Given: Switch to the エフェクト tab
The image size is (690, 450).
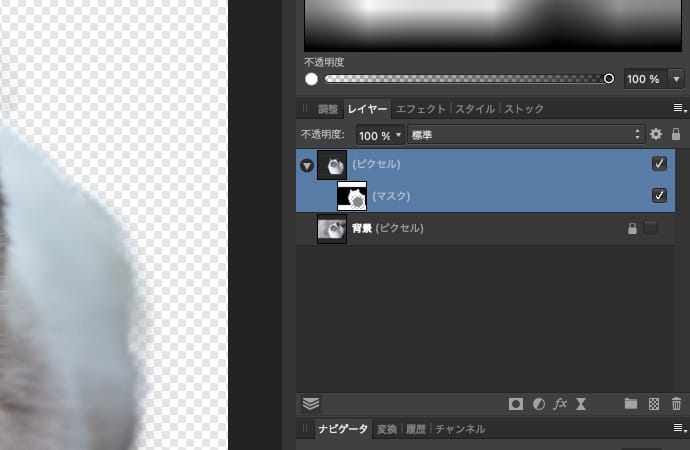Looking at the screenshot, I should click(420, 108).
